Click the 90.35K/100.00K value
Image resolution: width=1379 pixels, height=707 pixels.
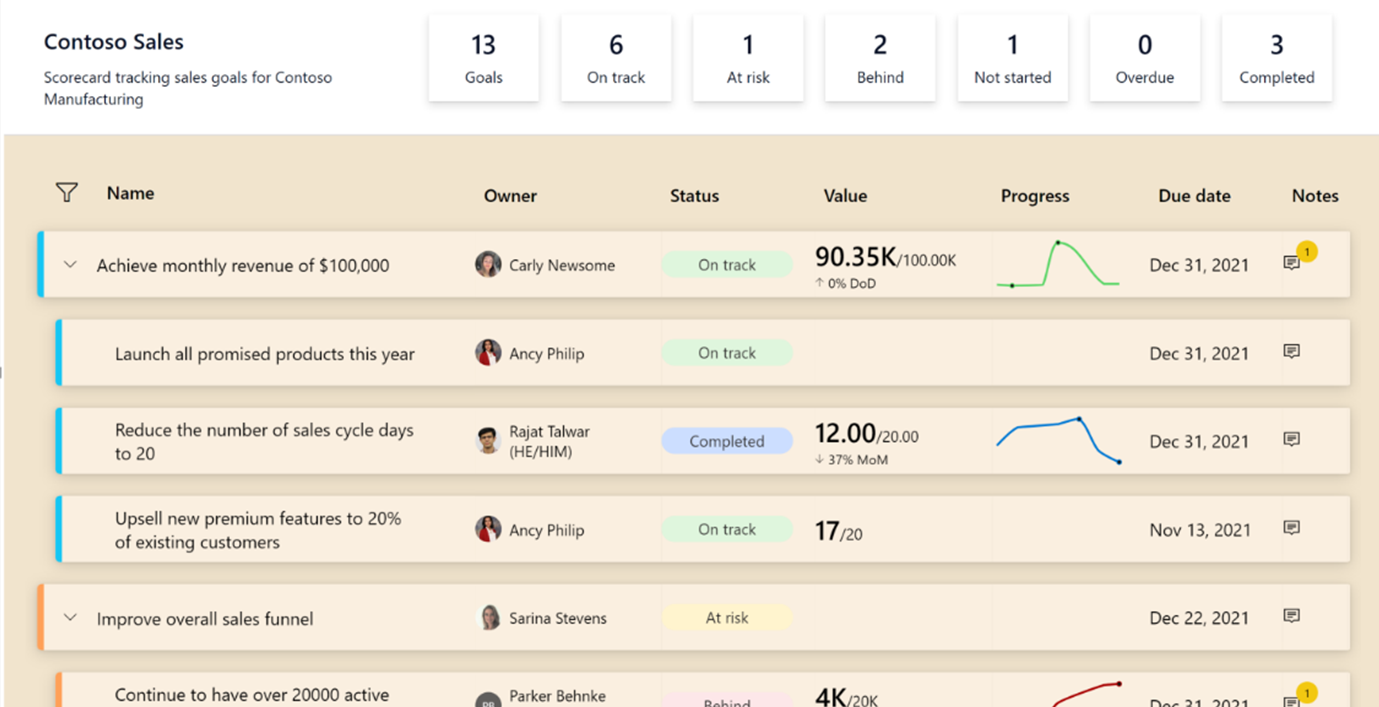click(886, 258)
